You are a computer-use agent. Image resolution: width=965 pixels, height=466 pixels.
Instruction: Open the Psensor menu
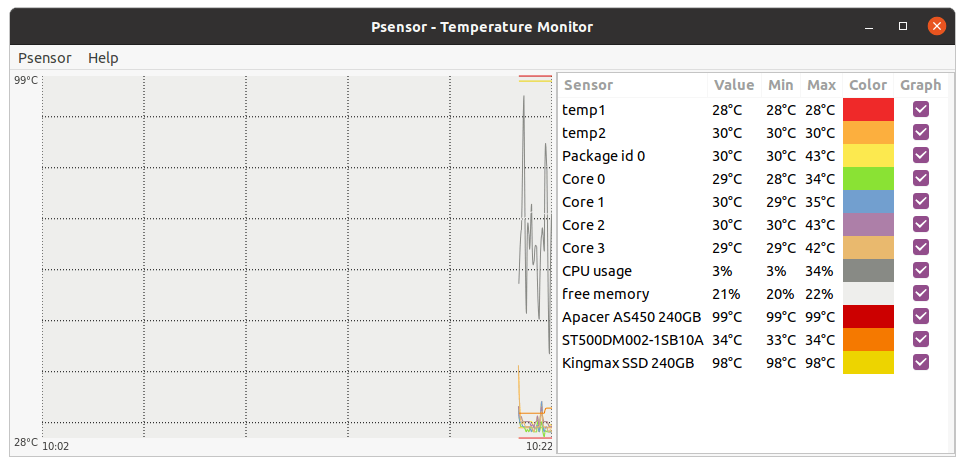[44, 58]
